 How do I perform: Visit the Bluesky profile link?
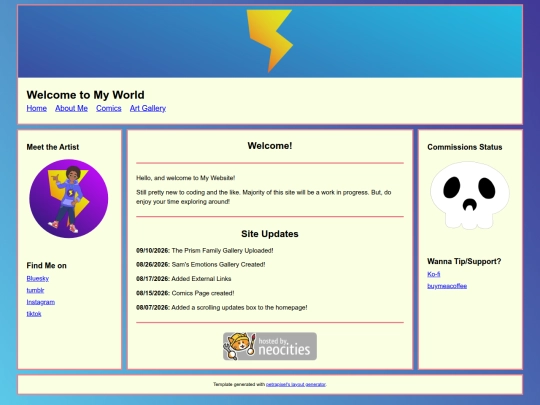pyautogui.click(x=38, y=278)
